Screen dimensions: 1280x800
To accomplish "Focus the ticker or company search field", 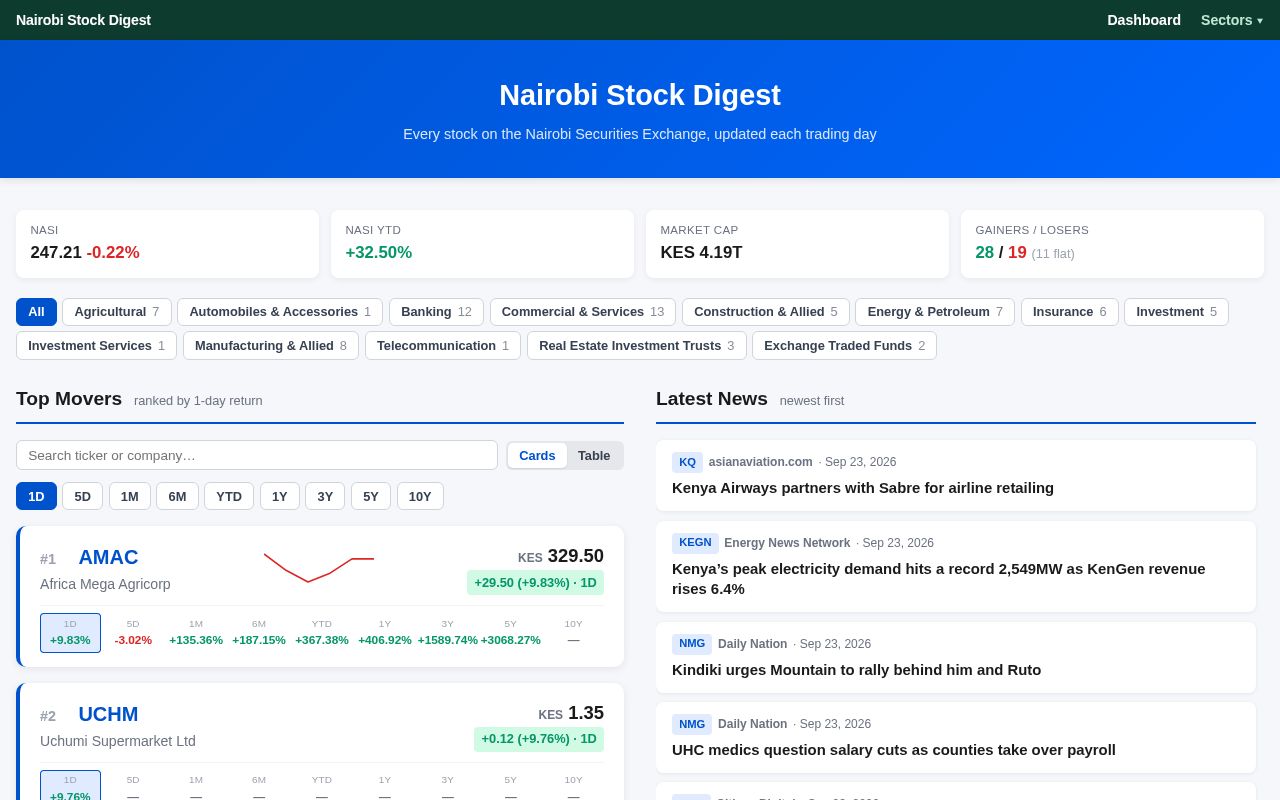I will pyautogui.click(x=257, y=455).
